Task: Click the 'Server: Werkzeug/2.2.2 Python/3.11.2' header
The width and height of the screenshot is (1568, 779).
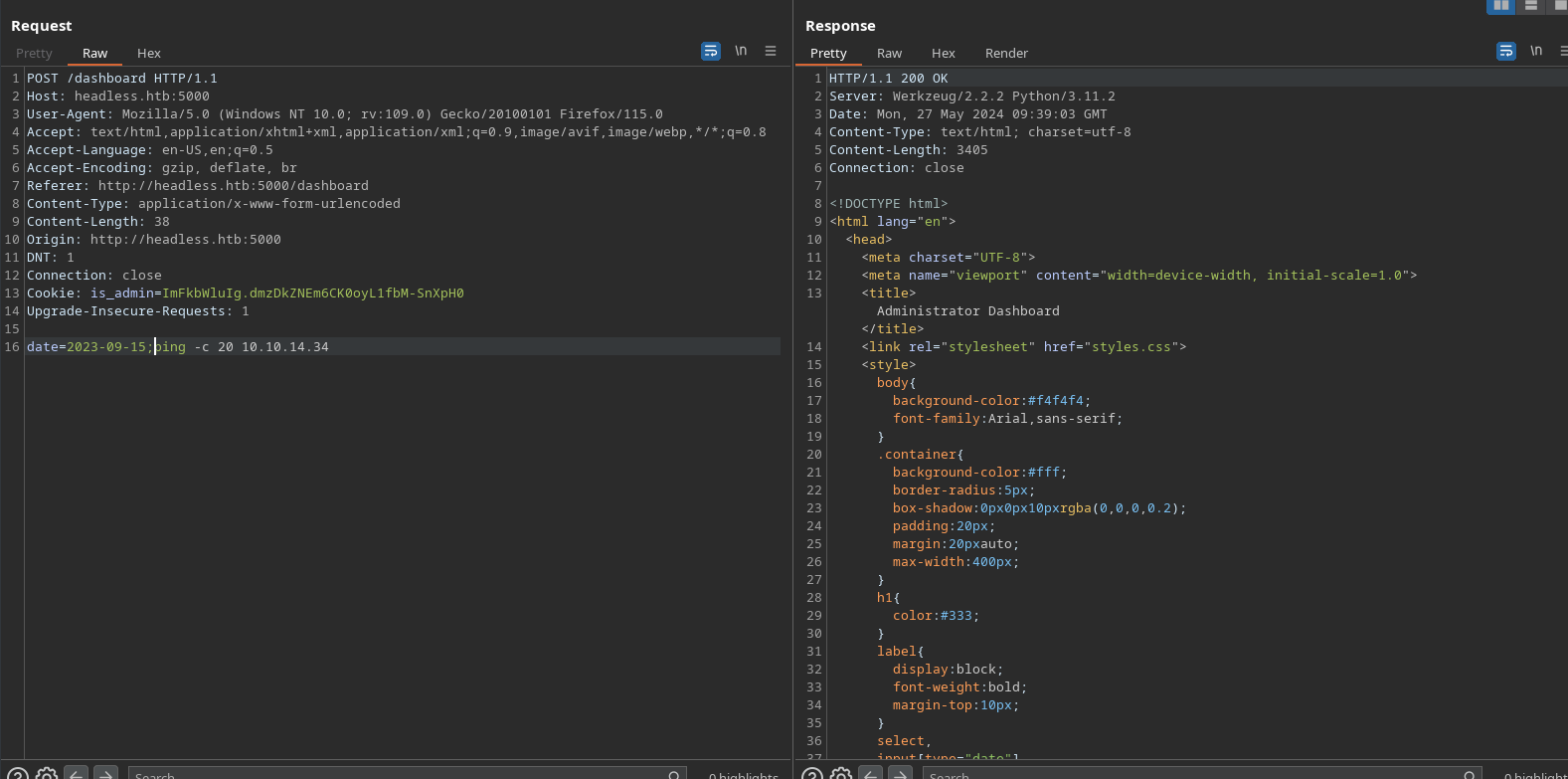Action: coord(972,97)
